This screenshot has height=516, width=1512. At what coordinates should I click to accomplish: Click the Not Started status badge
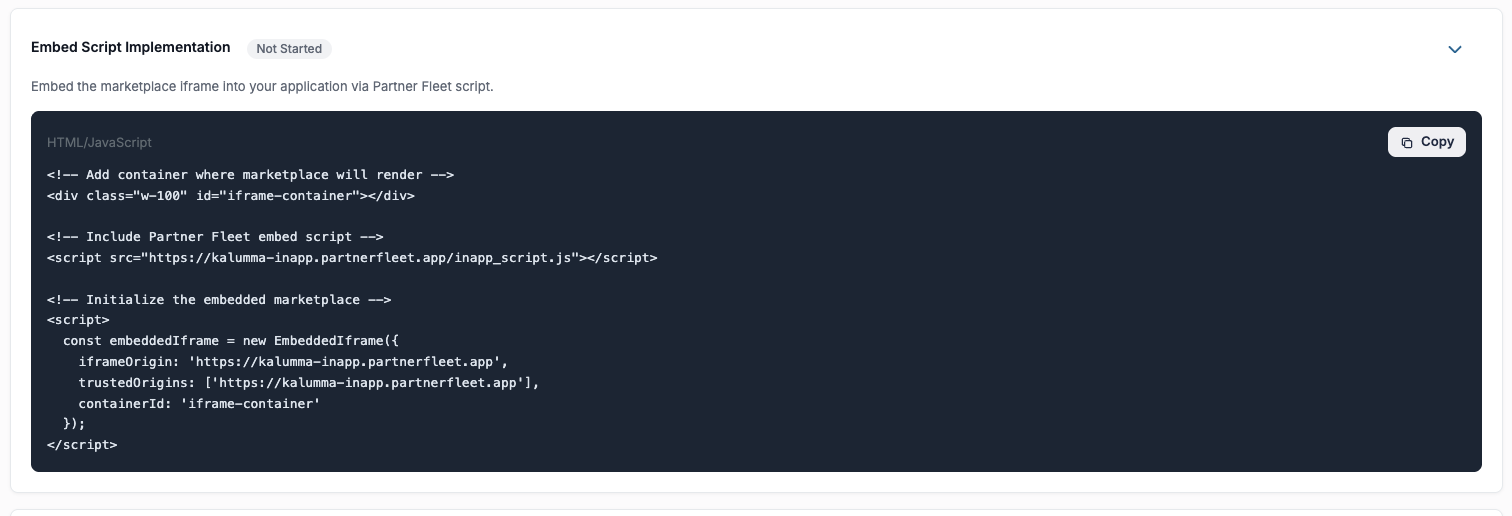[289, 48]
